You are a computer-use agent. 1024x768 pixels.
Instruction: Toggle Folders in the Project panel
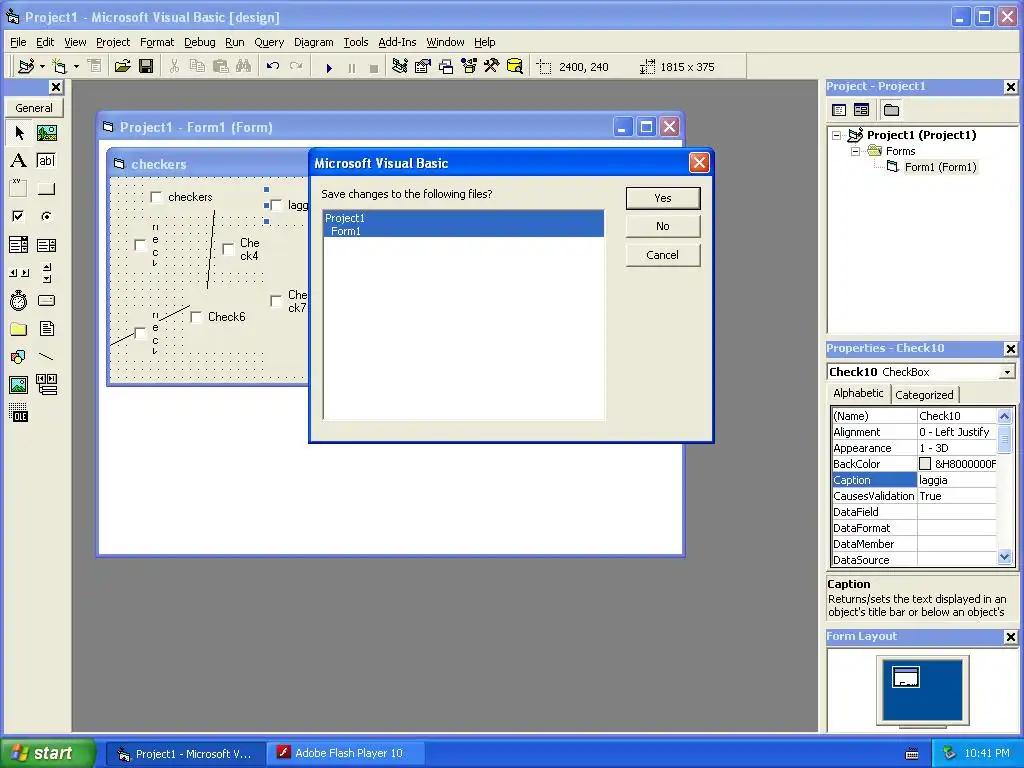click(891, 110)
